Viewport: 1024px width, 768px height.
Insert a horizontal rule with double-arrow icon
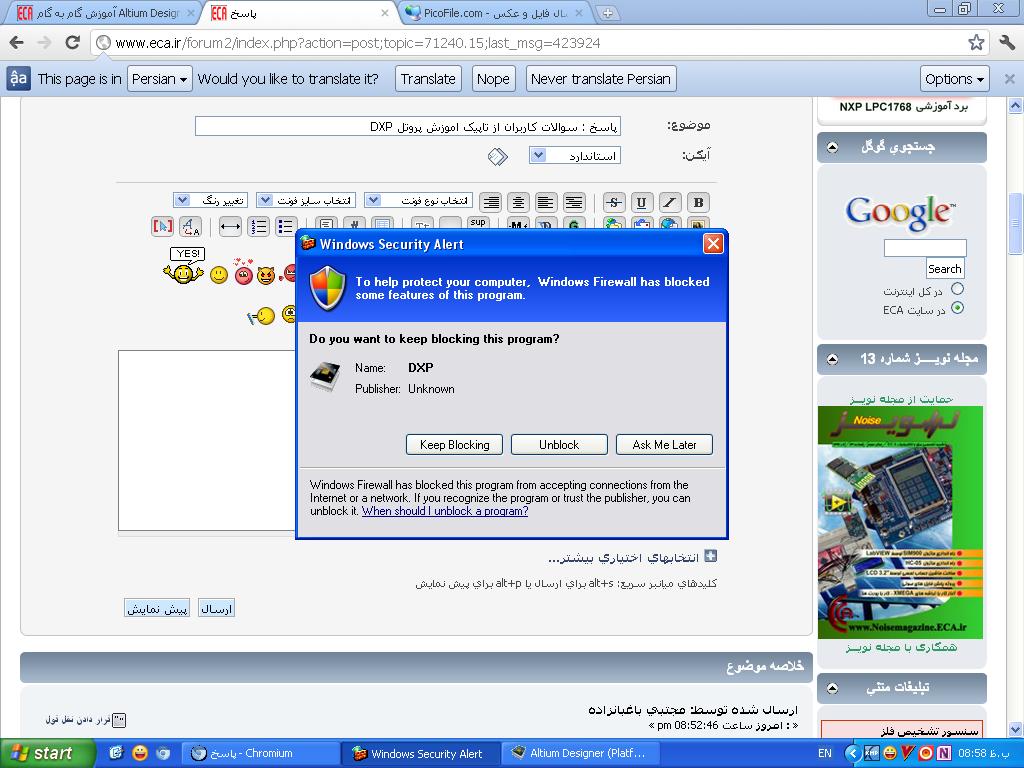point(230,227)
